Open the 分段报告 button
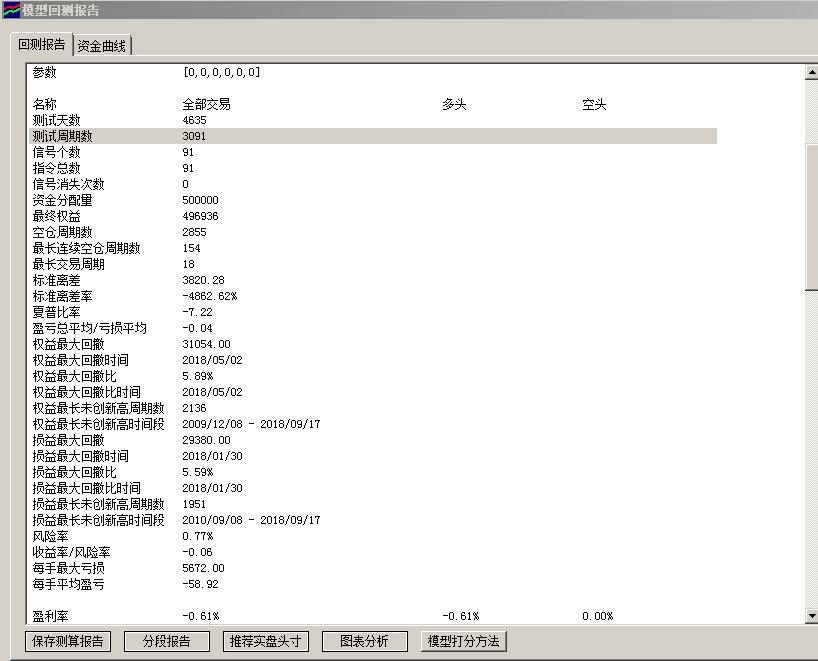The height and width of the screenshot is (661, 818). pos(166,641)
